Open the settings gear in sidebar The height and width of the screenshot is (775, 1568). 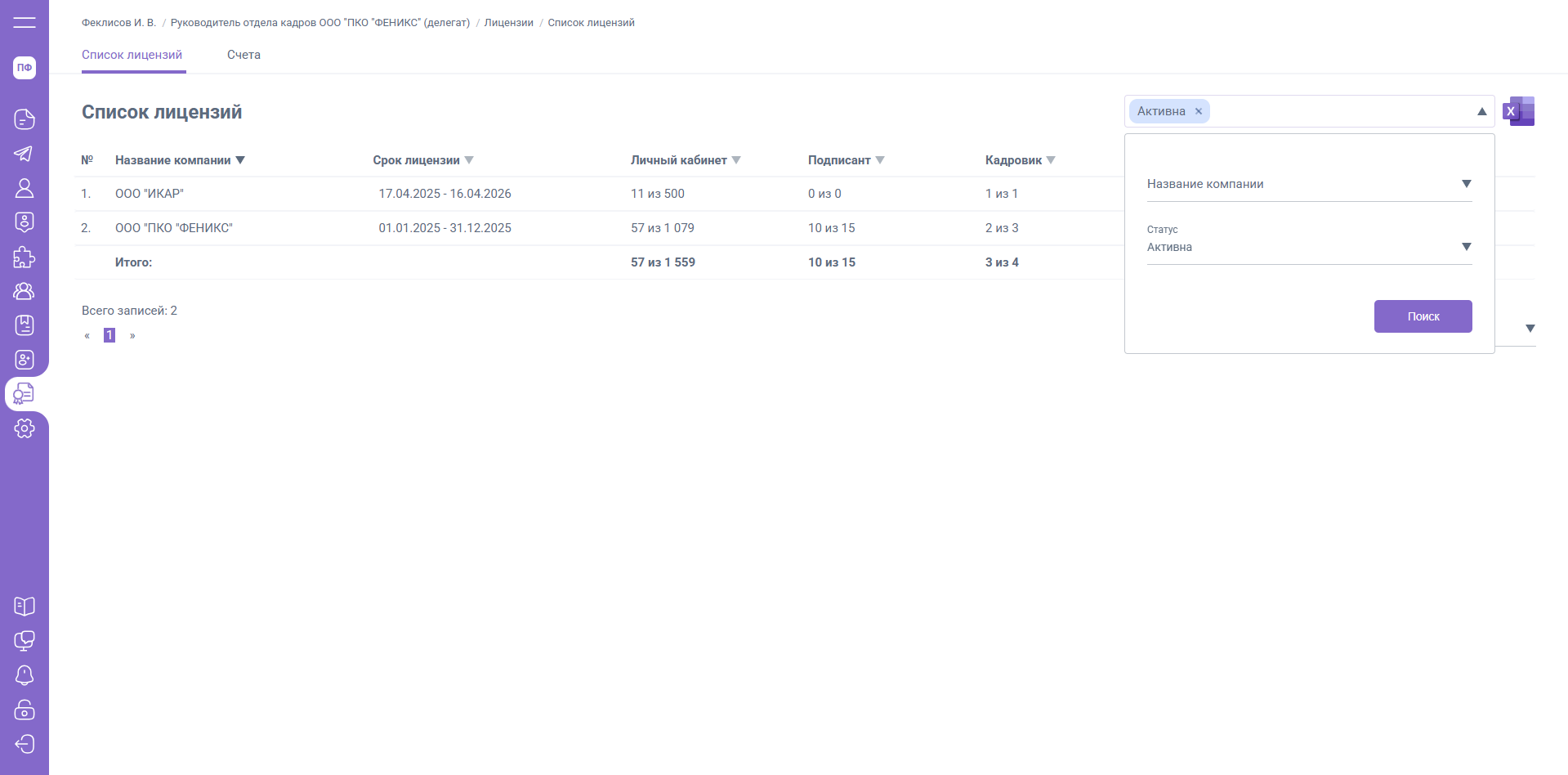click(x=25, y=428)
